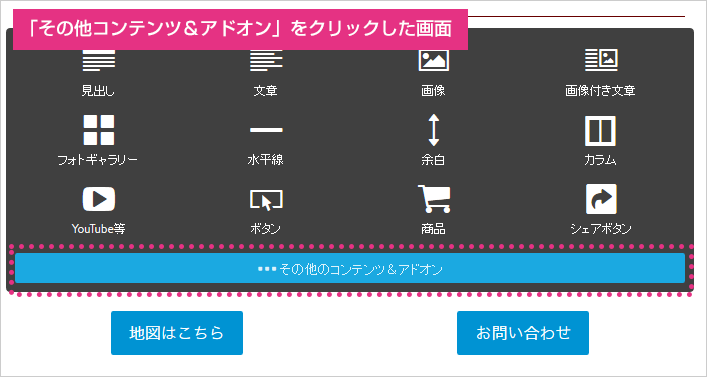Insert 商品 shopping cart icon
707x377 pixels.
pyautogui.click(x=434, y=198)
